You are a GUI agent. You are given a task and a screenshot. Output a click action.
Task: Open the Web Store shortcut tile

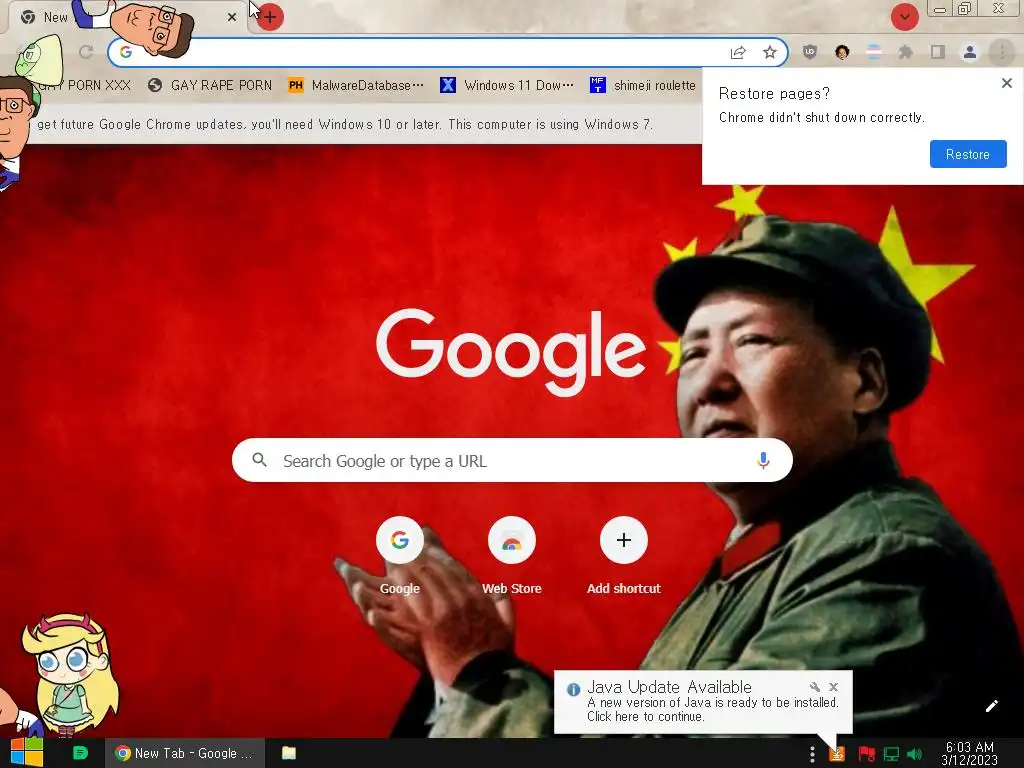coord(511,556)
